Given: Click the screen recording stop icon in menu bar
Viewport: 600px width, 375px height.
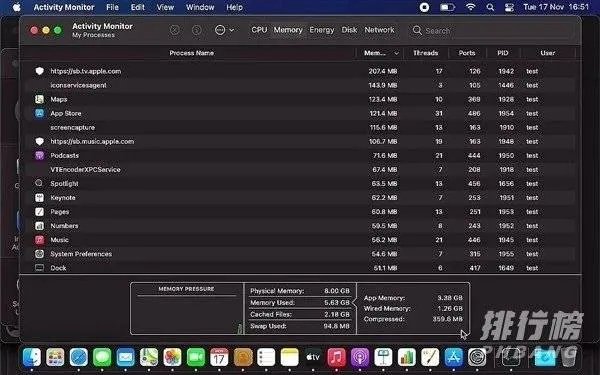Looking at the screenshot, I should (424, 7).
